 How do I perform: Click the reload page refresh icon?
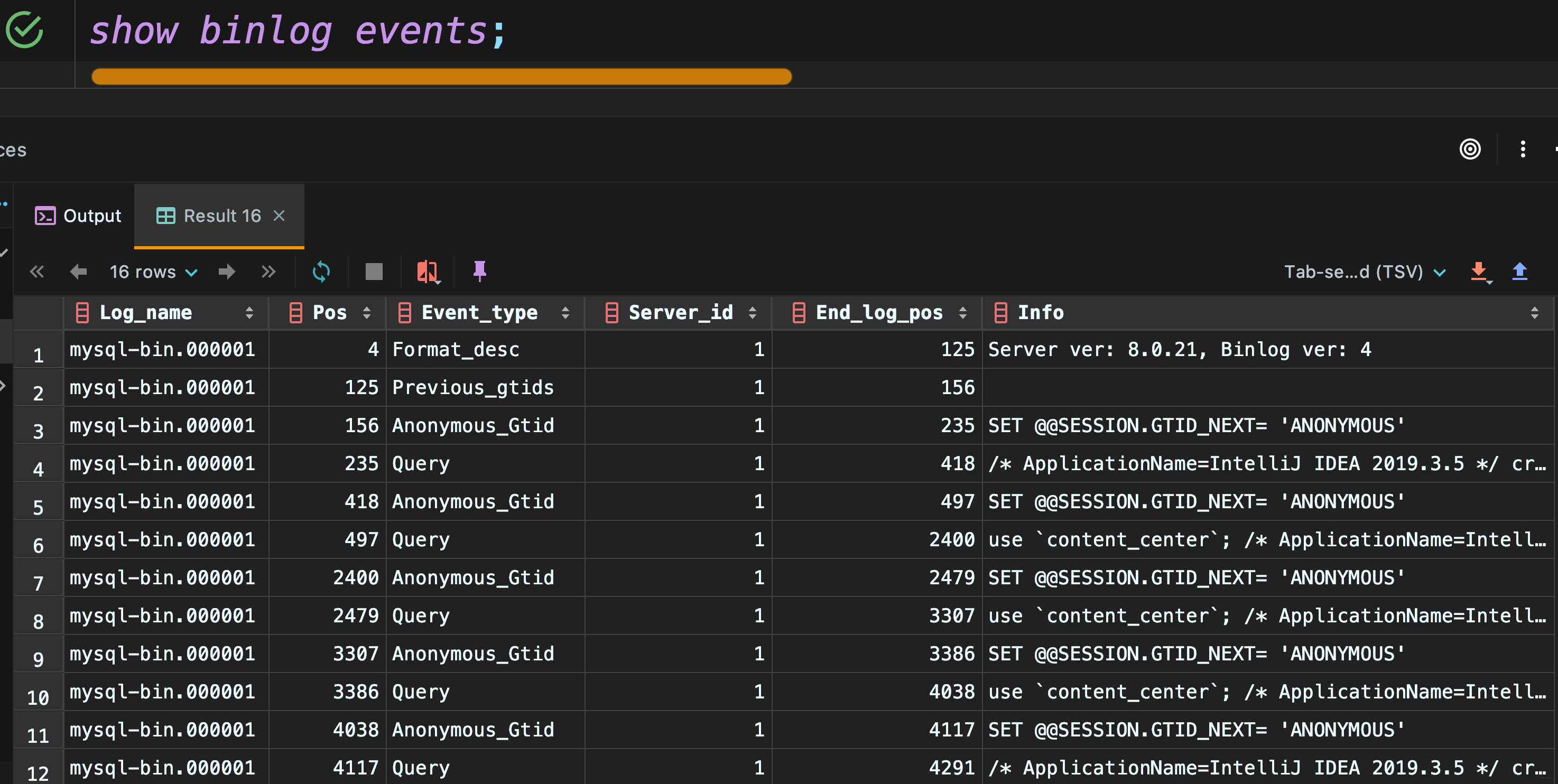pos(321,272)
